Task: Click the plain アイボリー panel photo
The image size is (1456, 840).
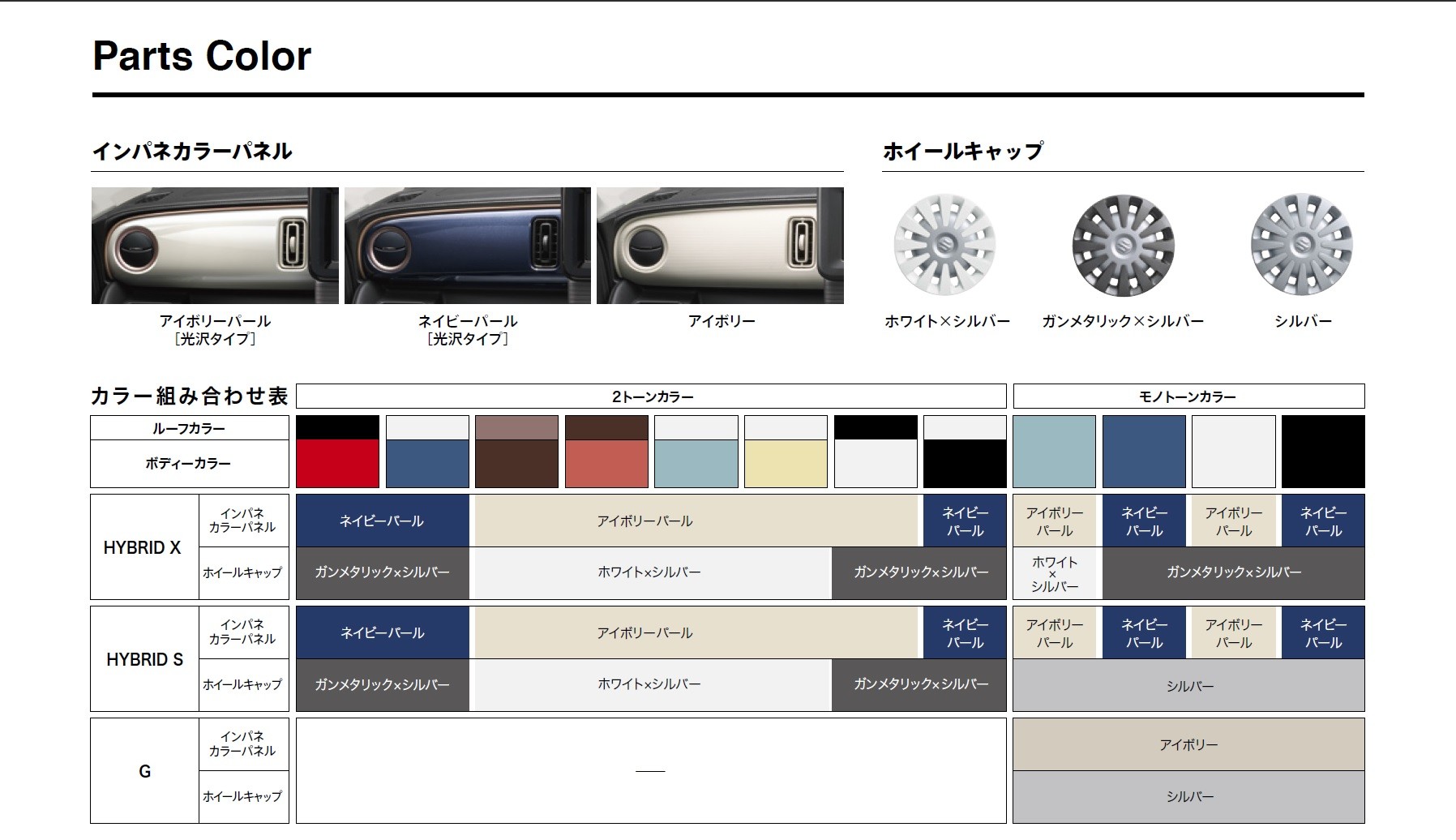Action: pos(720,246)
